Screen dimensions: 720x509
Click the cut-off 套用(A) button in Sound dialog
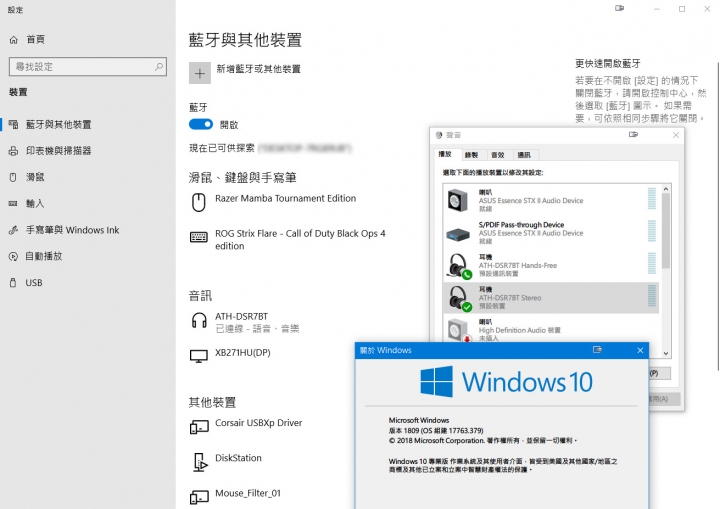664,399
